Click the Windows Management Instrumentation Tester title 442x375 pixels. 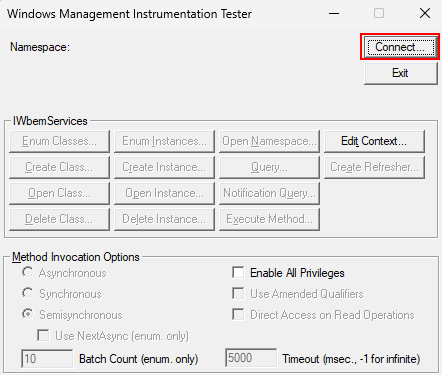pyautogui.click(x=129, y=14)
